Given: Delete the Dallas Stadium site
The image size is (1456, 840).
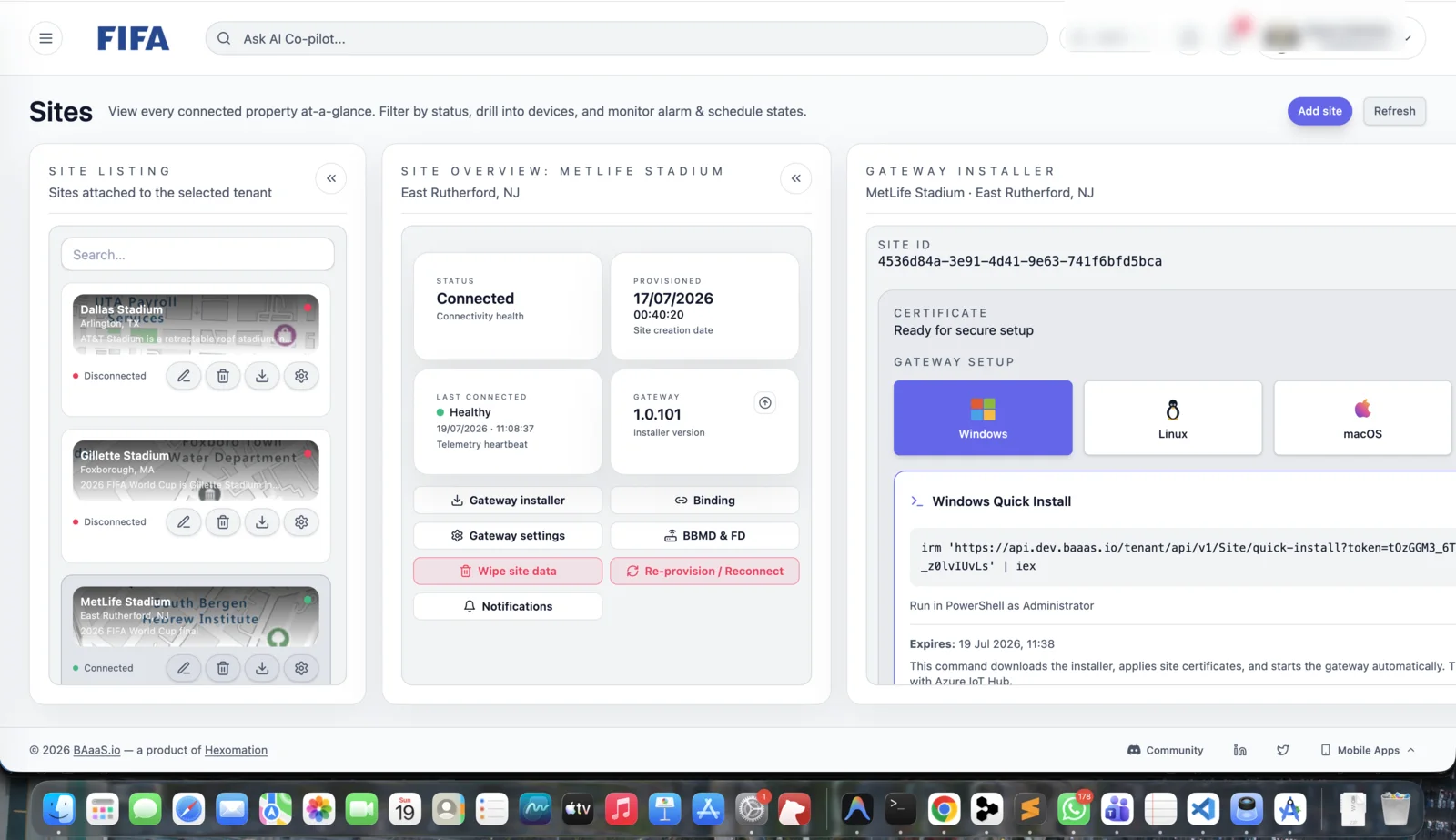Looking at the screenshot, I should click(223, 376).
